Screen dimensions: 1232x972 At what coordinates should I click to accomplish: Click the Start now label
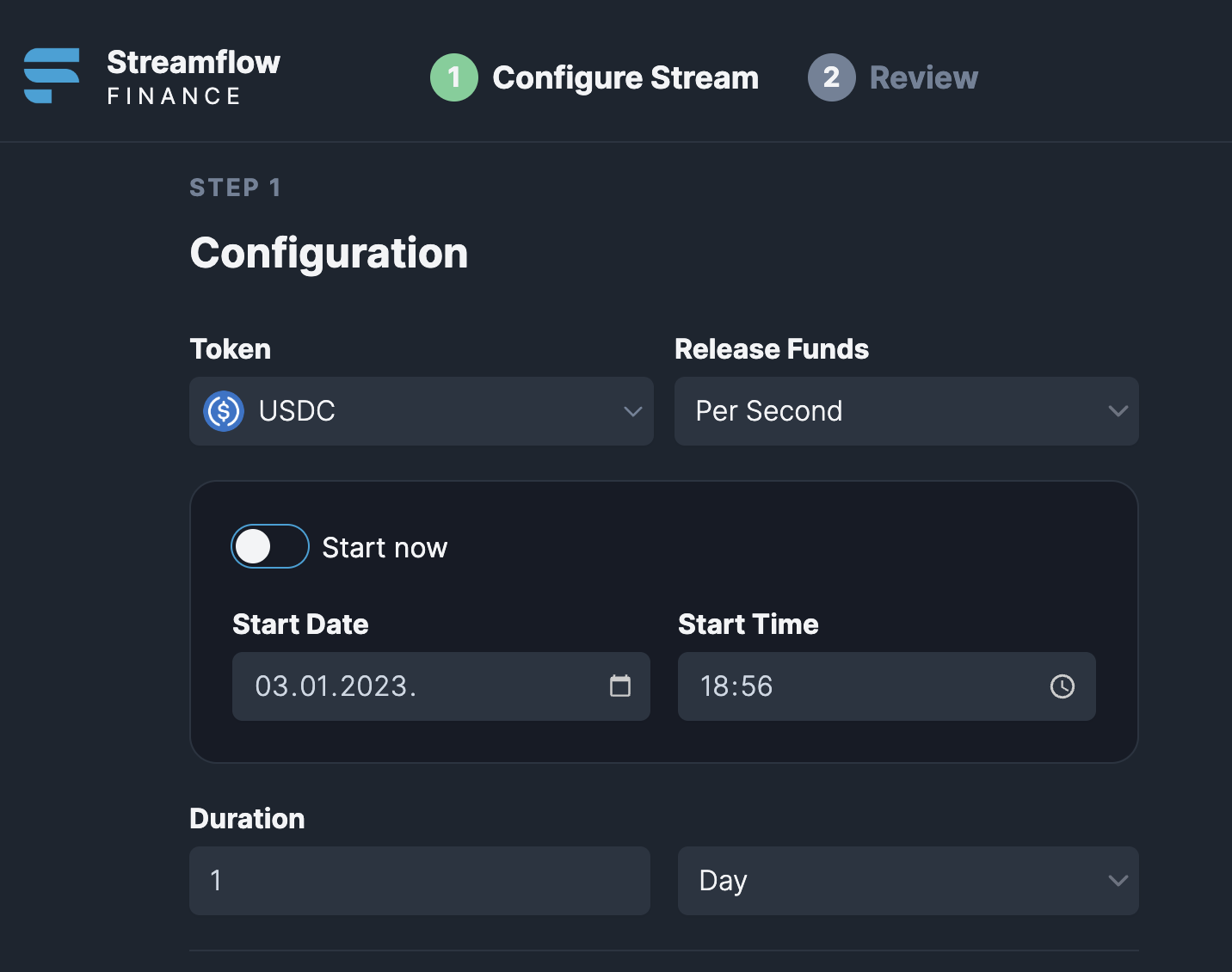click(x=385, y=548)
